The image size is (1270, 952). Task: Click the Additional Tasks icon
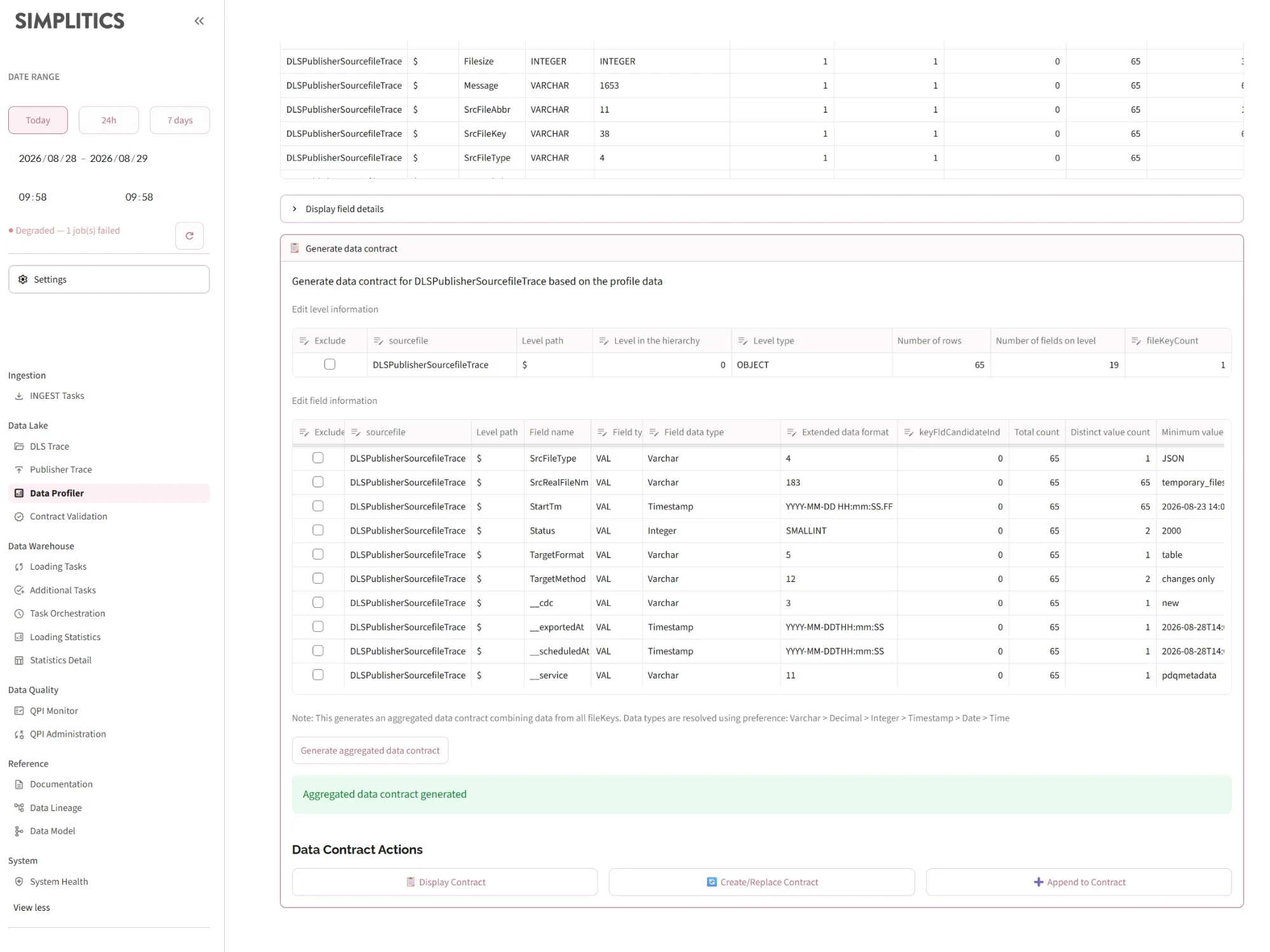pyautogui.click(x=19, y=590)
